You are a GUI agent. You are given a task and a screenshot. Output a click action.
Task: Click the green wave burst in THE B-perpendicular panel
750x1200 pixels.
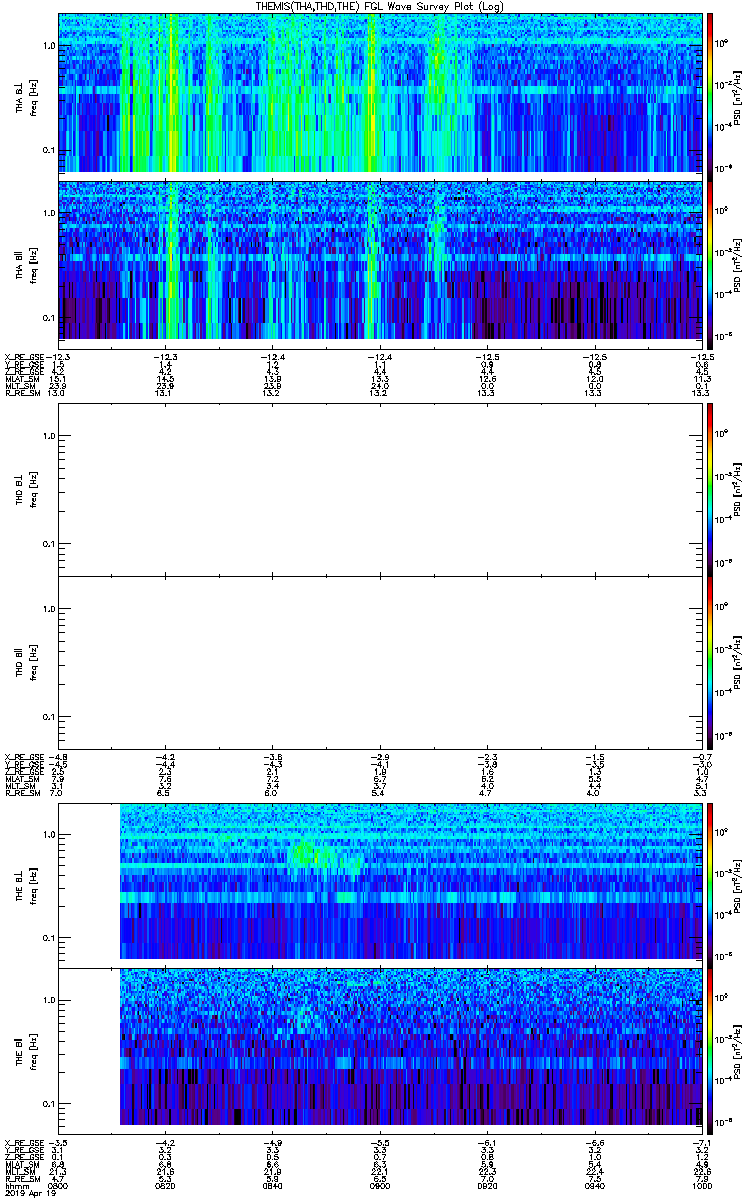[x=306, y=853]
